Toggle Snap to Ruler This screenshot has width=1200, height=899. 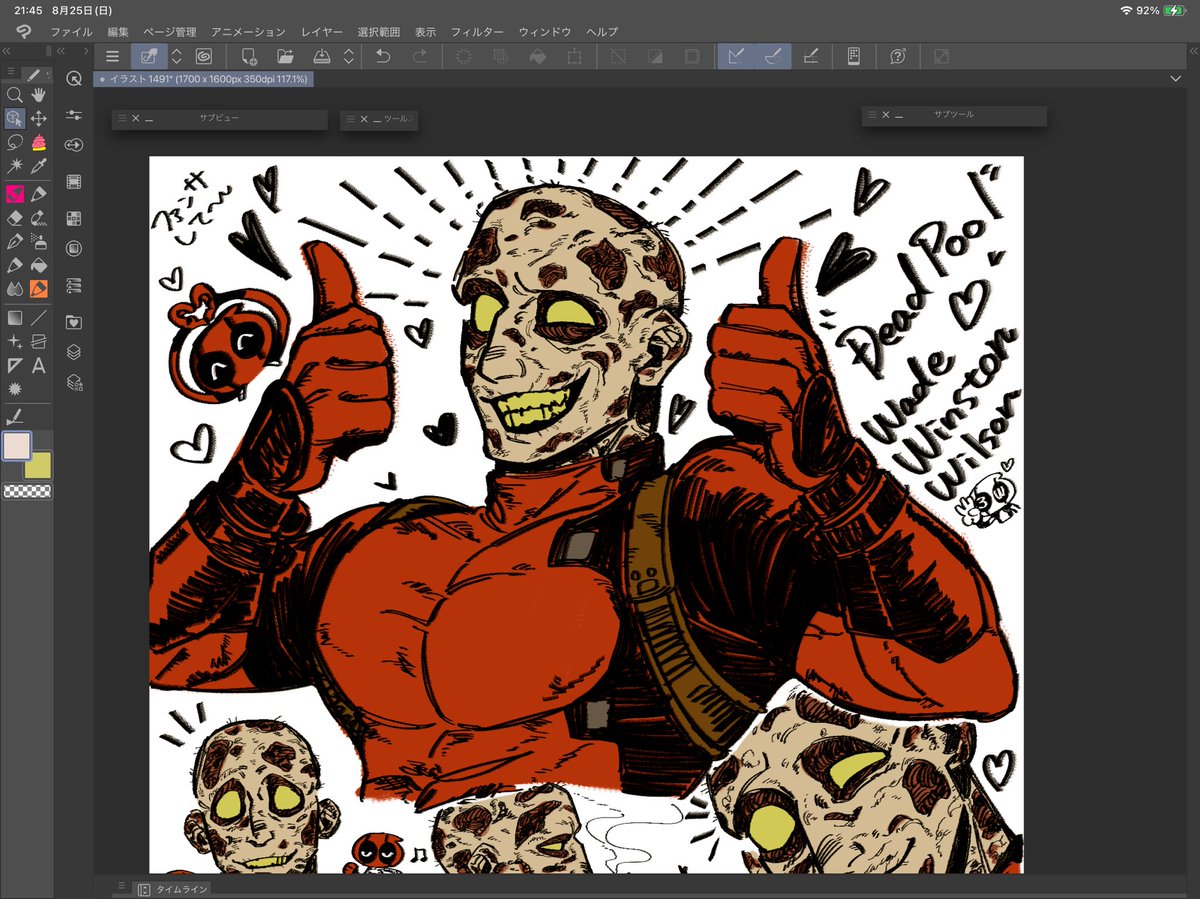tap(735, 56)
